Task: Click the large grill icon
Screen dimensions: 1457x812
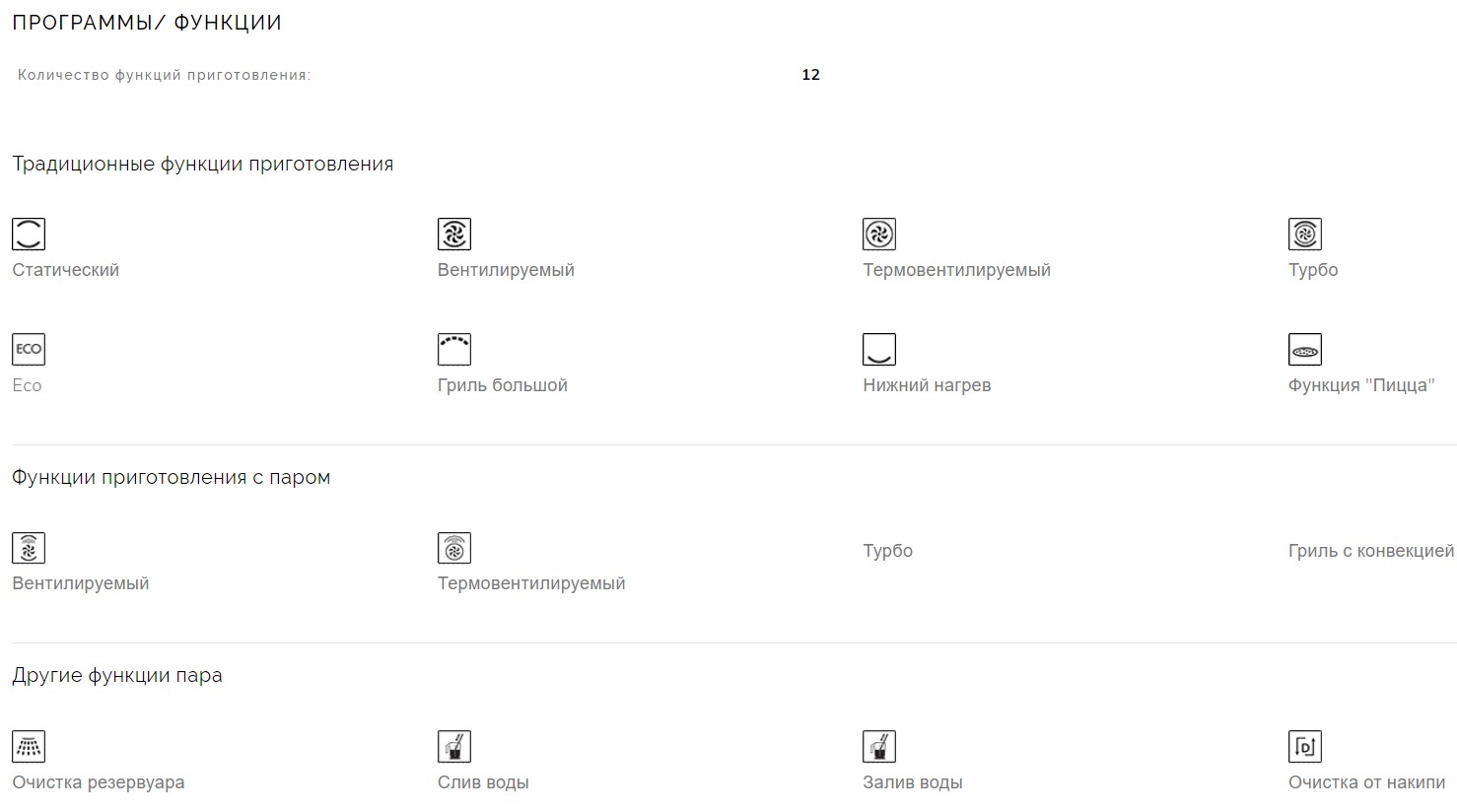Action: pos(454,350)
